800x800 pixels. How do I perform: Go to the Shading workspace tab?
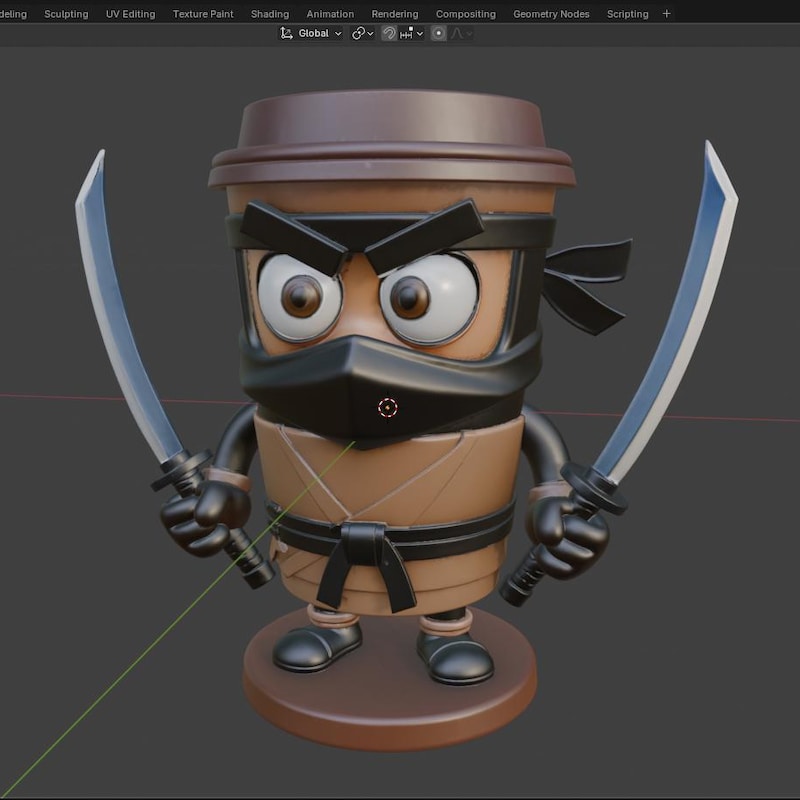(270, 14)
